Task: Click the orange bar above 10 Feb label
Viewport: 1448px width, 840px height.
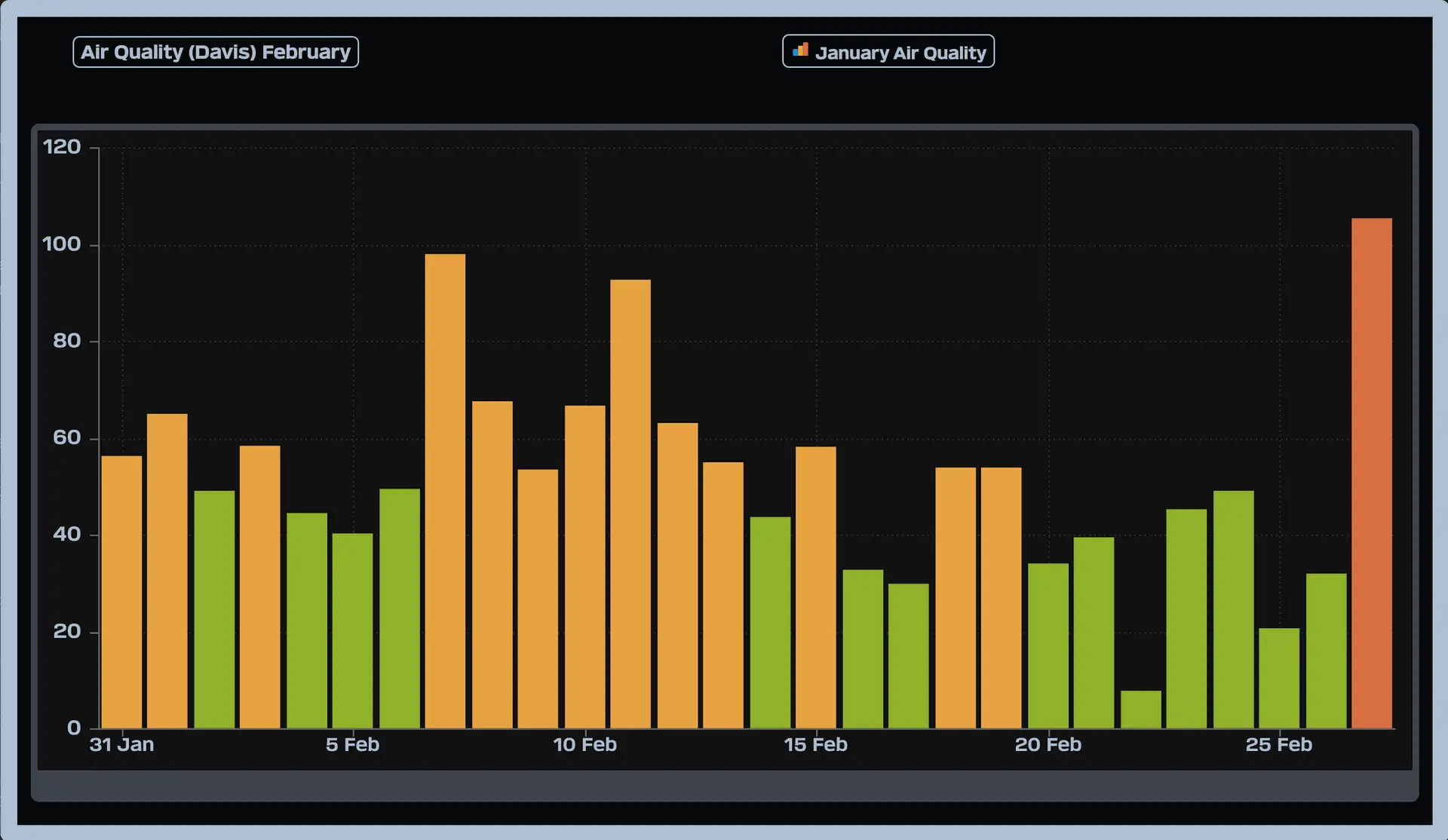Action: click(584, 566)
